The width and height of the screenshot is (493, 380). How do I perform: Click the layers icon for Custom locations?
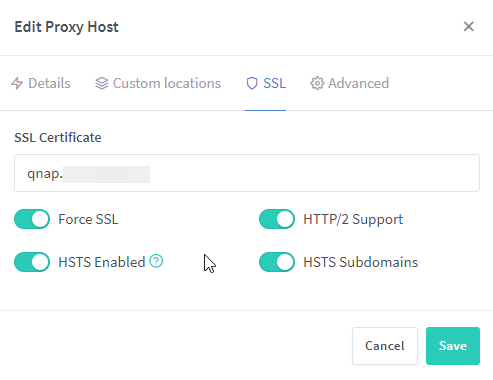coord(102,83)
